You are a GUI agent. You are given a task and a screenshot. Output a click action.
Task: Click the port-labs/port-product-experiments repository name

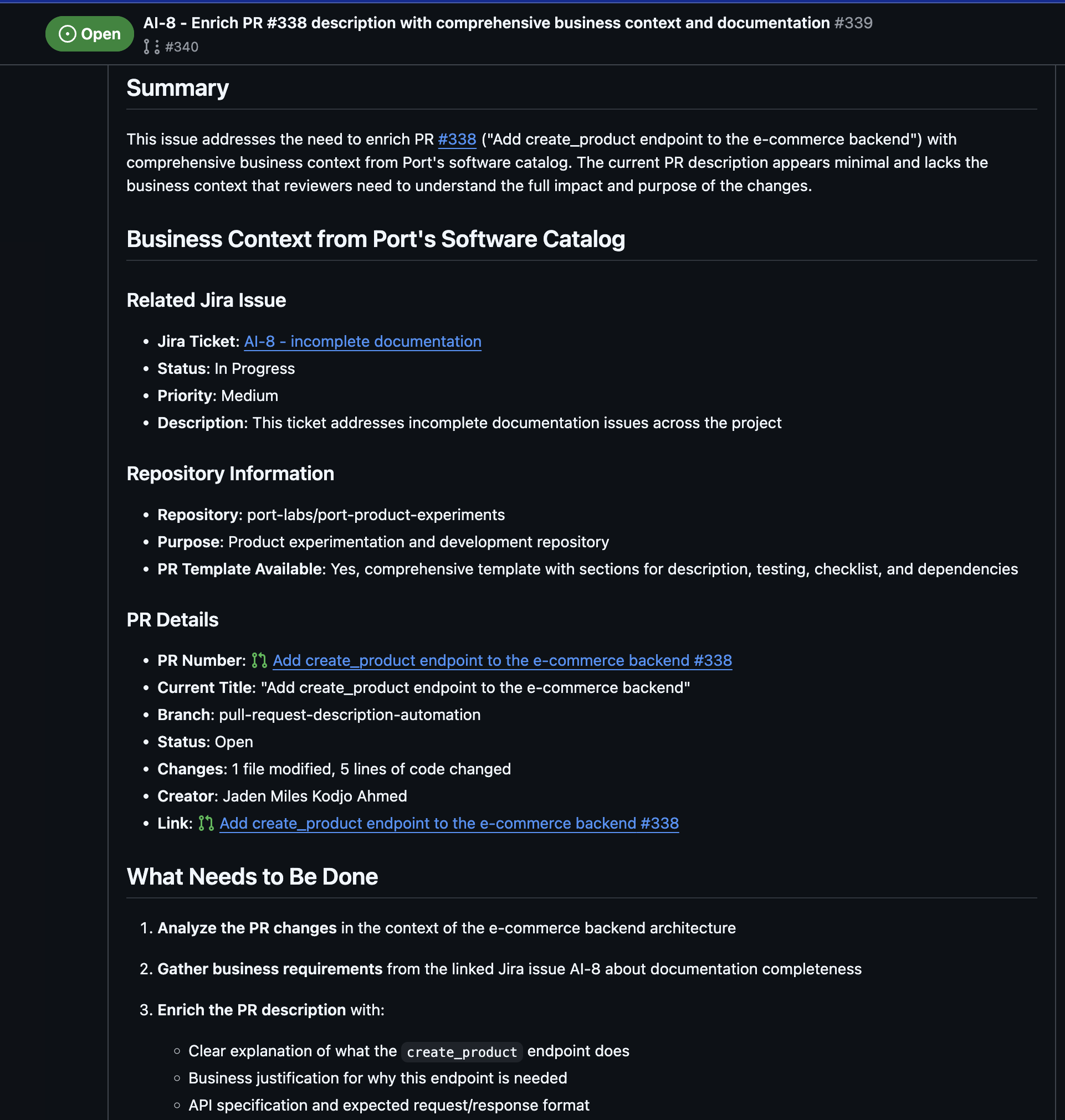(x=375, y=515)
